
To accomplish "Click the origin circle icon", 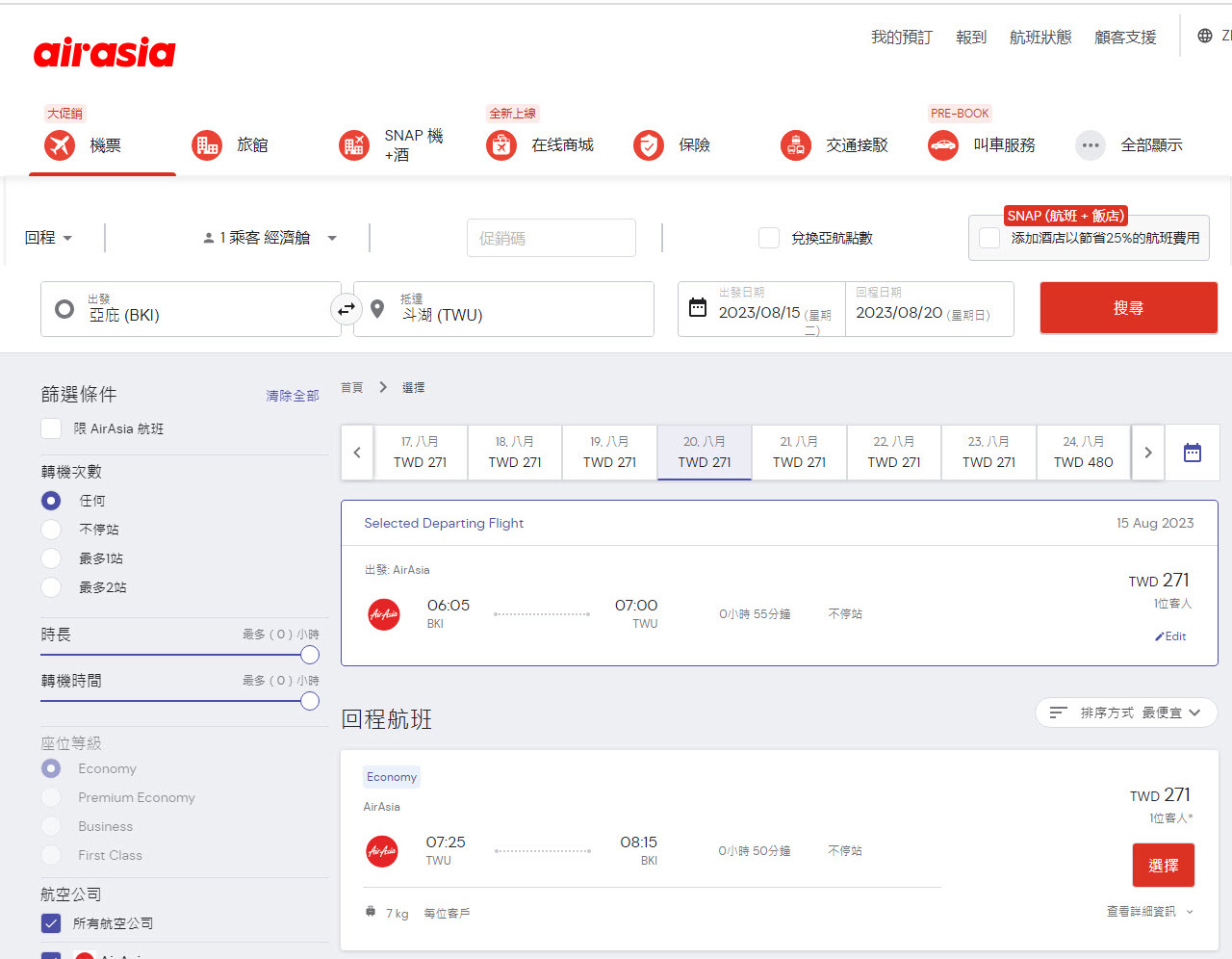I will pos(64,309).
